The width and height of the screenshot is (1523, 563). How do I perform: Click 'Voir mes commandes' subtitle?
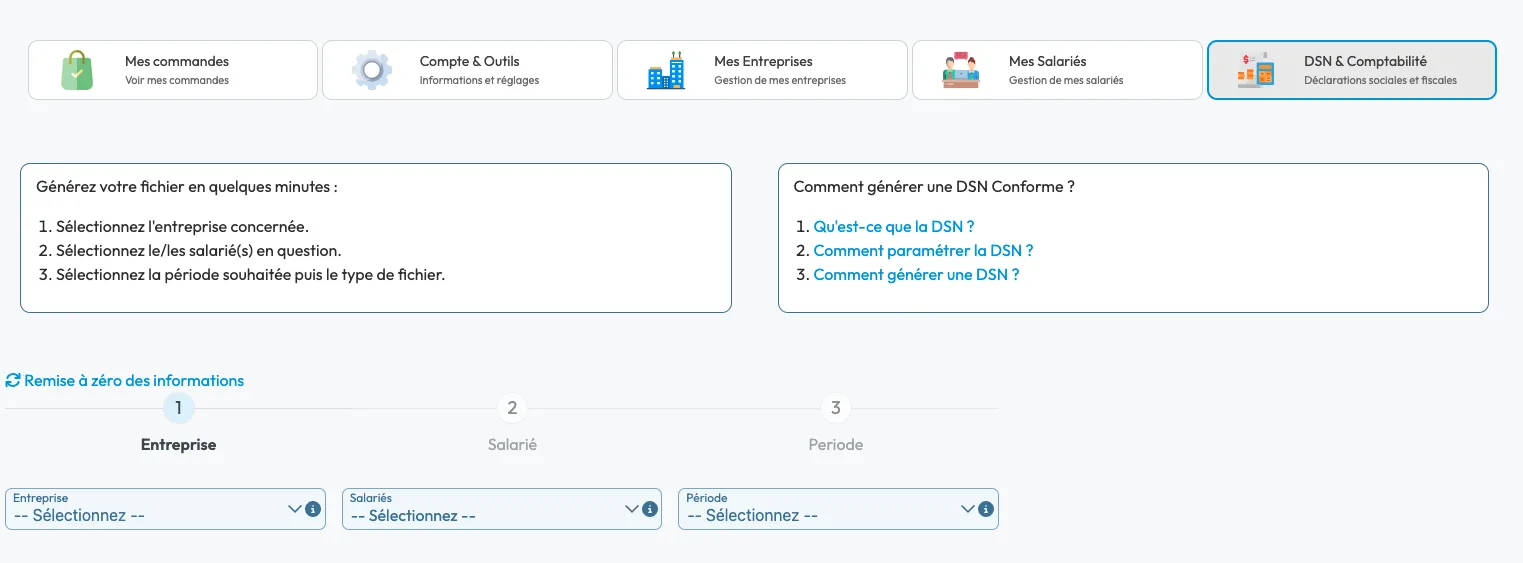[x=177, y=81]
